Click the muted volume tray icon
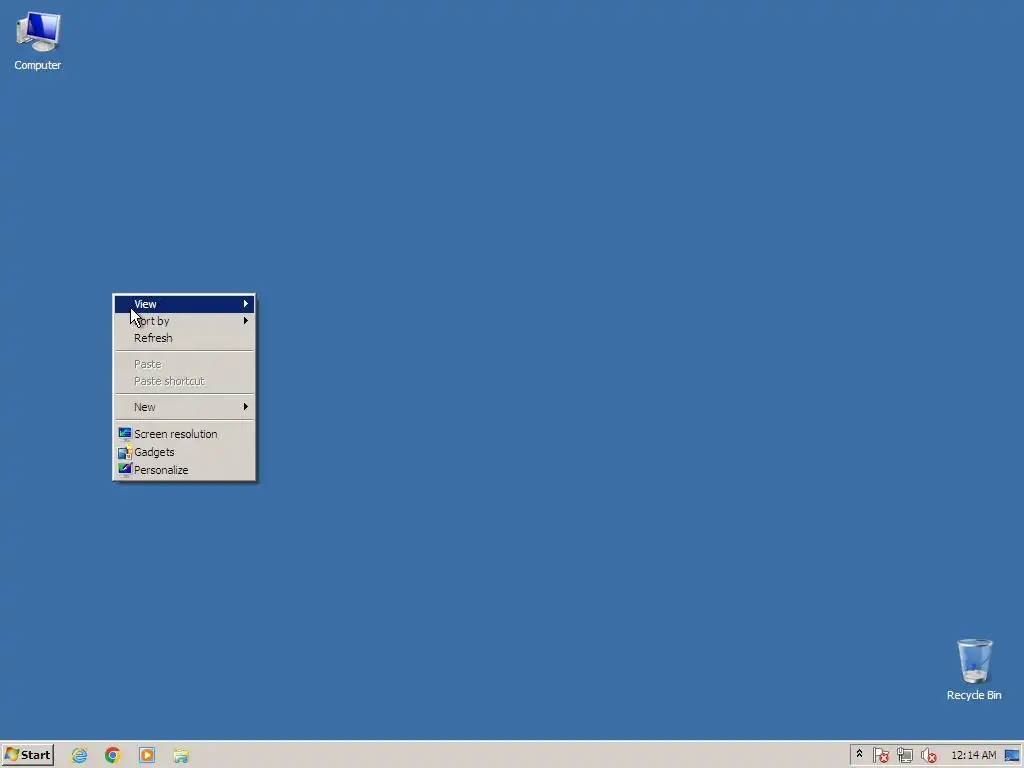This screenshot has width=1024, height=768. tap(928, 756)
